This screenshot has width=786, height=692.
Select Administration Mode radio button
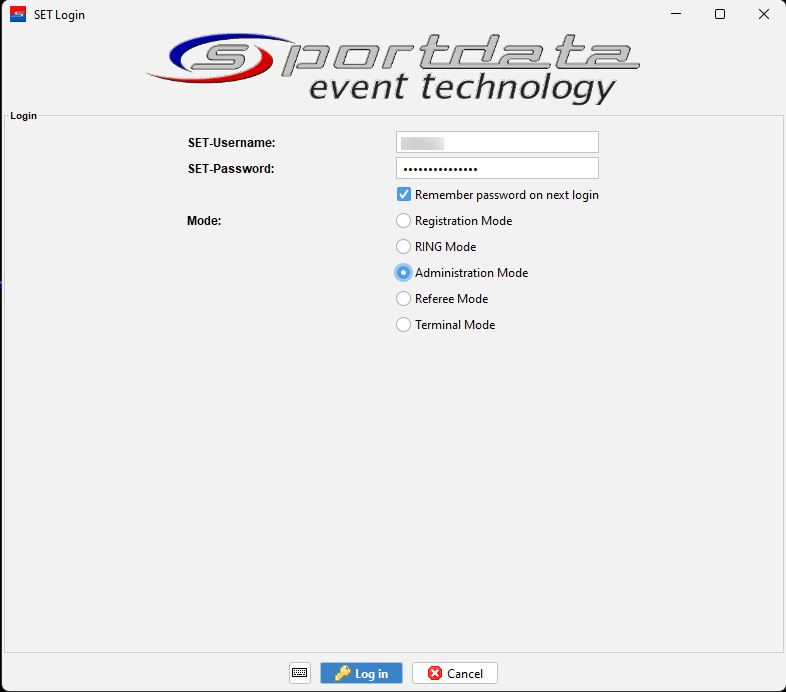(x=404, y=273)
